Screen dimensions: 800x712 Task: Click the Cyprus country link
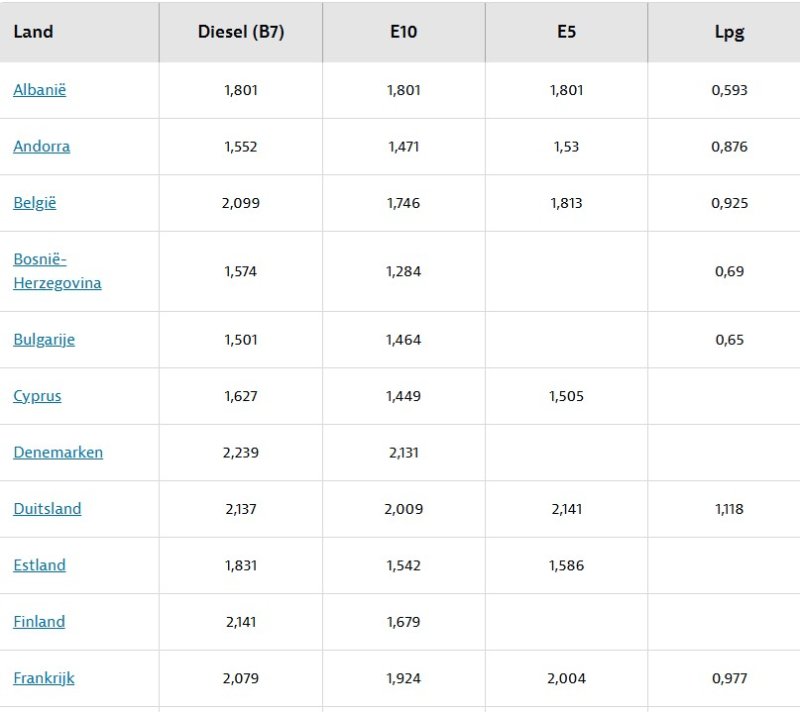[x=37, y=396]
